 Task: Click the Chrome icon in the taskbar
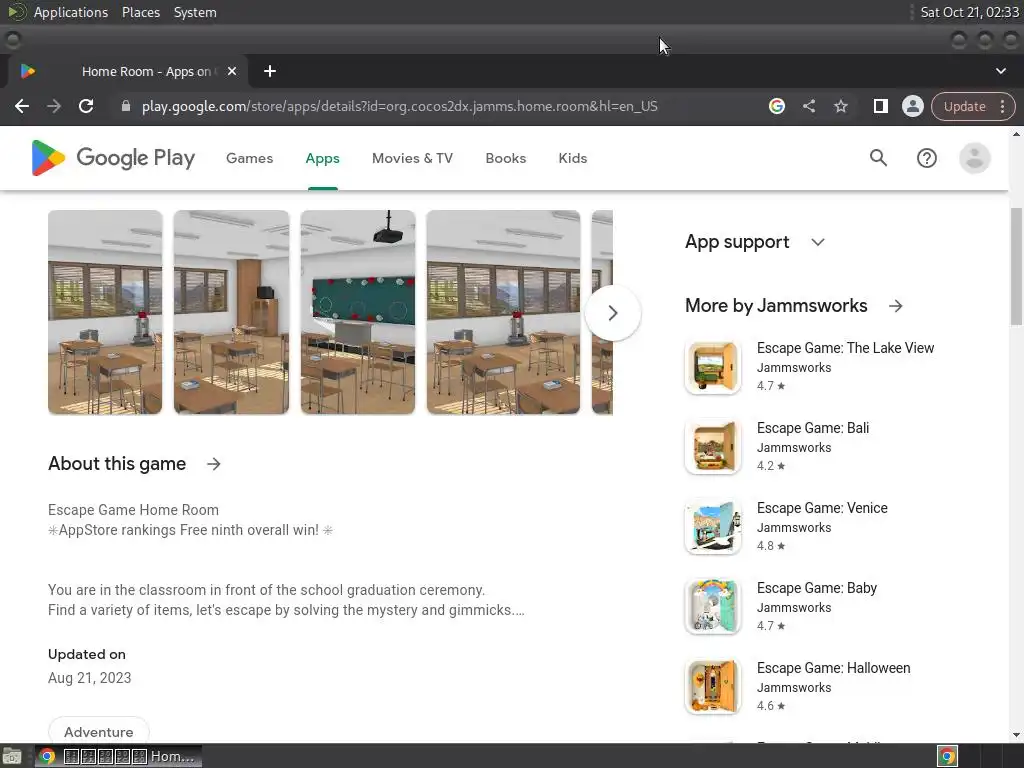pos(46,756)
